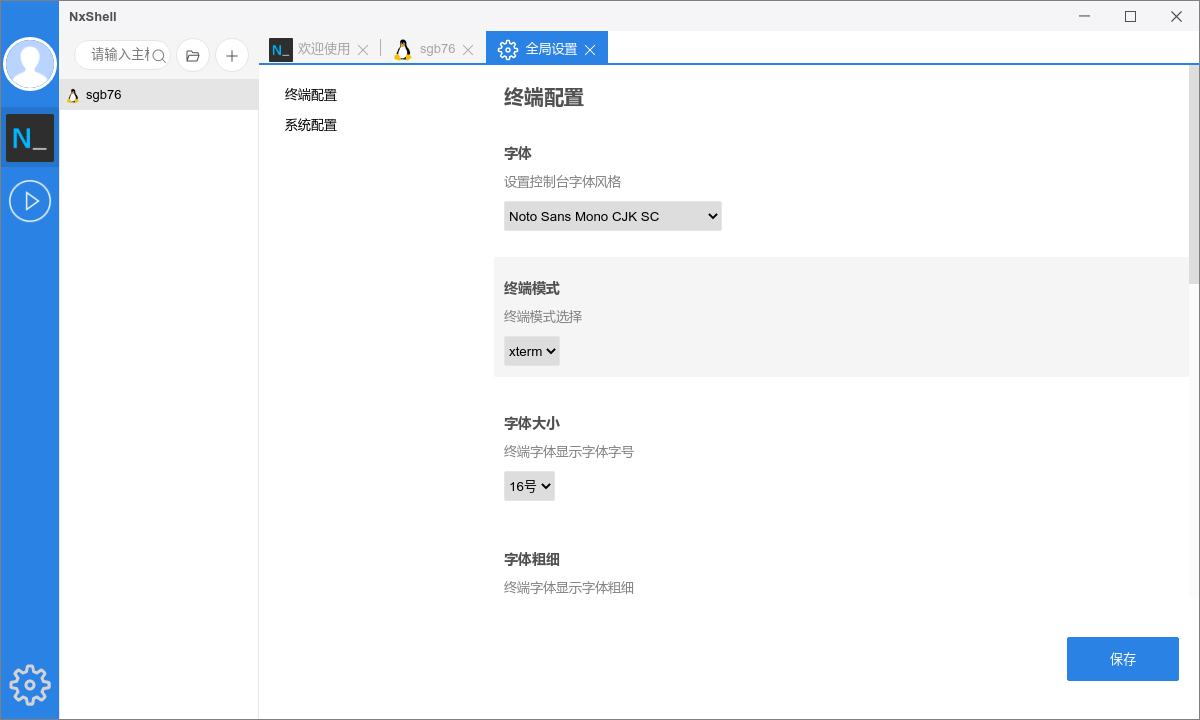Open the 16号 font size dropdown

529,486
